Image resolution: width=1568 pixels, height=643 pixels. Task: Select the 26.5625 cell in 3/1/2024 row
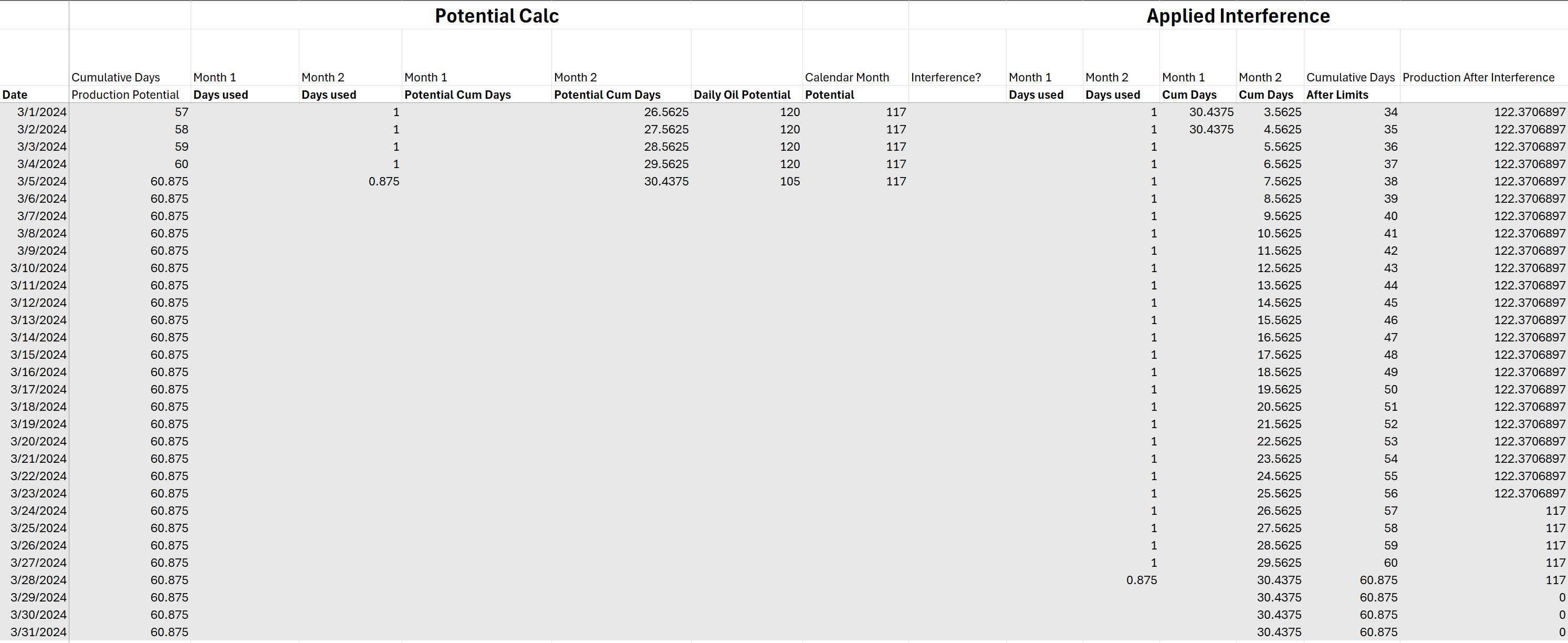point(666,112)
